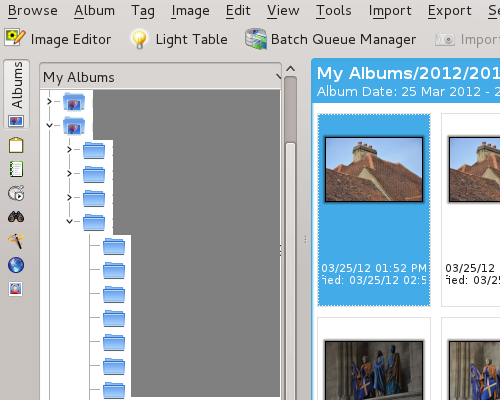The image size is (500, 400).
Task: Click the Light Table bulb icon
Action: pyautogui.click(x=139, y=39)
